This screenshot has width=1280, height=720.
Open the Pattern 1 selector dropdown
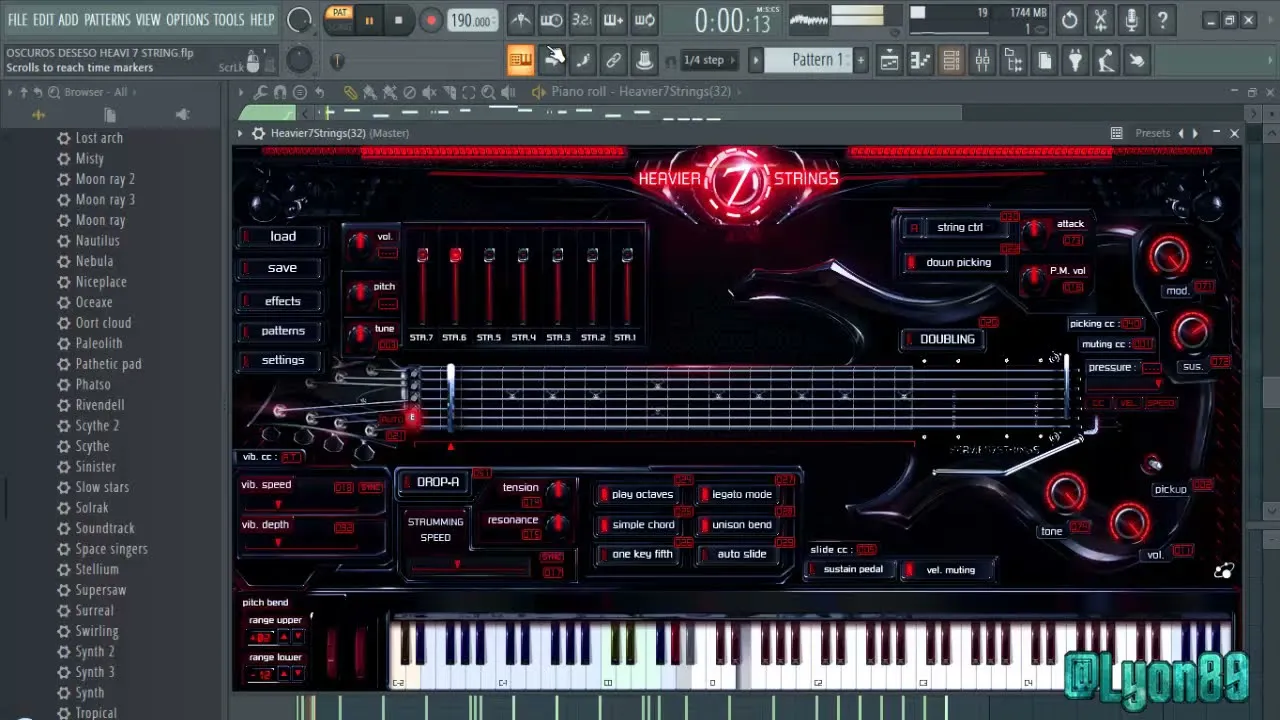tap(817, 60)
